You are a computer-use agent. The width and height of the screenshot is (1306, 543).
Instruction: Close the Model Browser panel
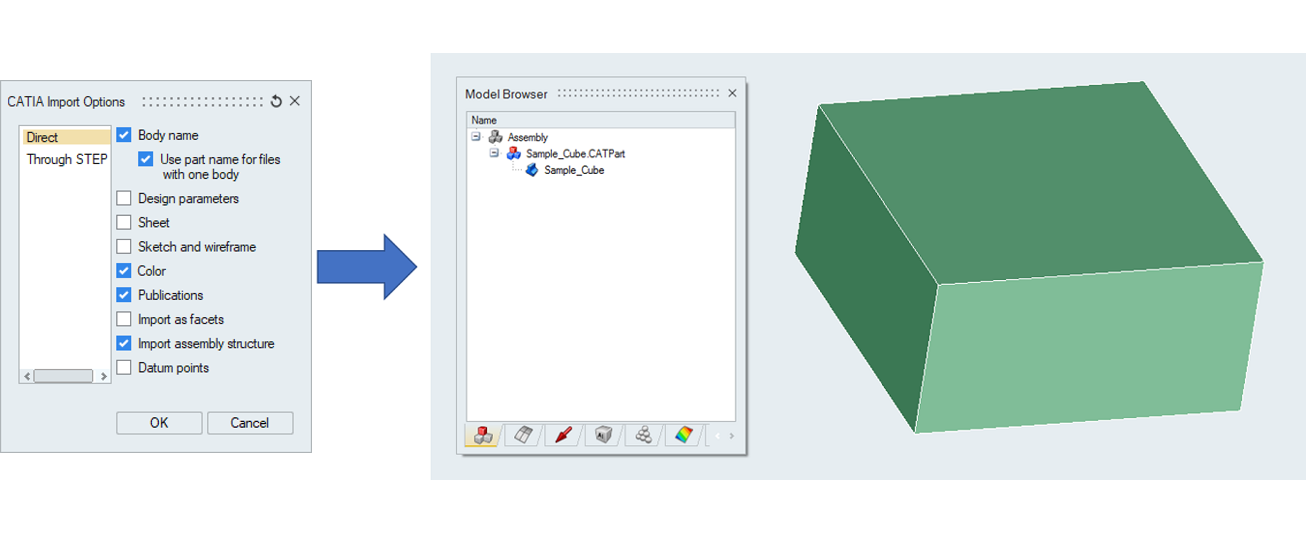tap(732, 93)
